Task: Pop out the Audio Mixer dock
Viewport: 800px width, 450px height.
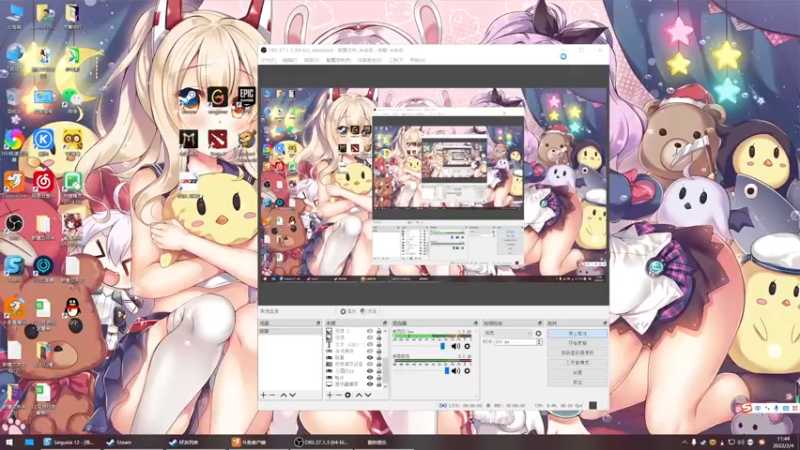Action: [x=476, y=323]
